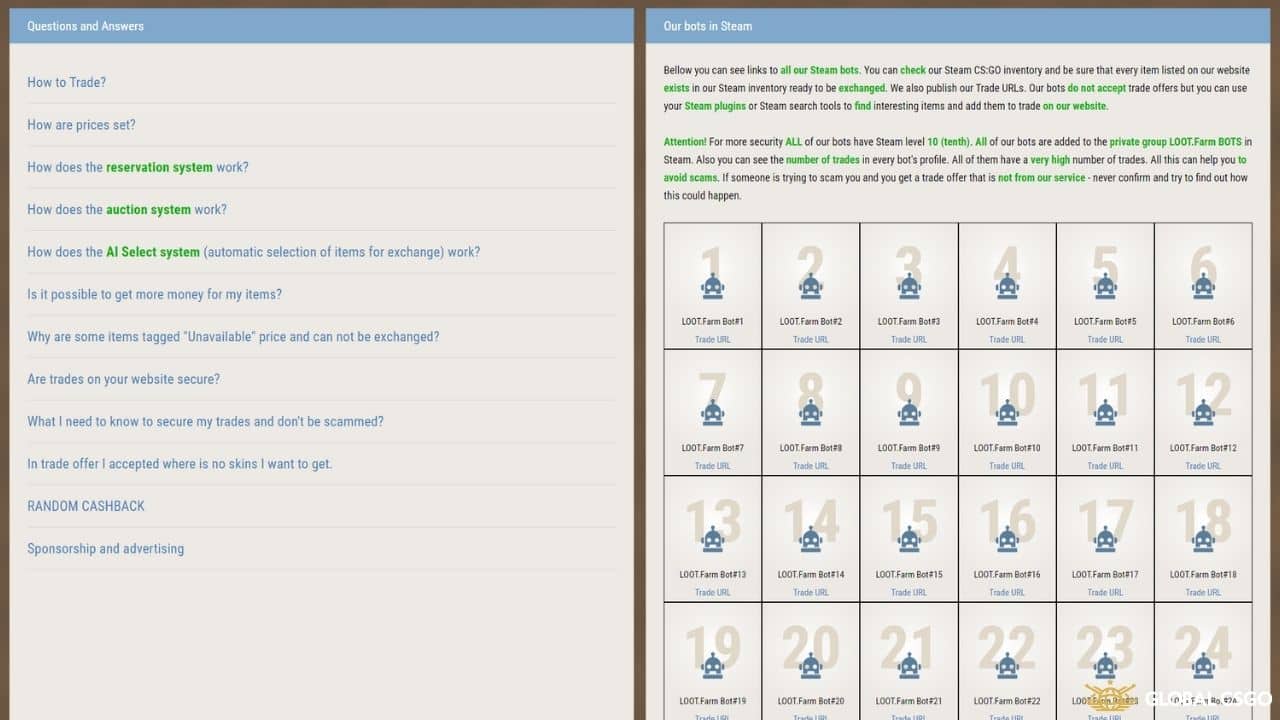Click the LOOT.Farm Bot#18 robot icon
The height and width of the screenshot is (720, 1280).
click(1202, 540)
